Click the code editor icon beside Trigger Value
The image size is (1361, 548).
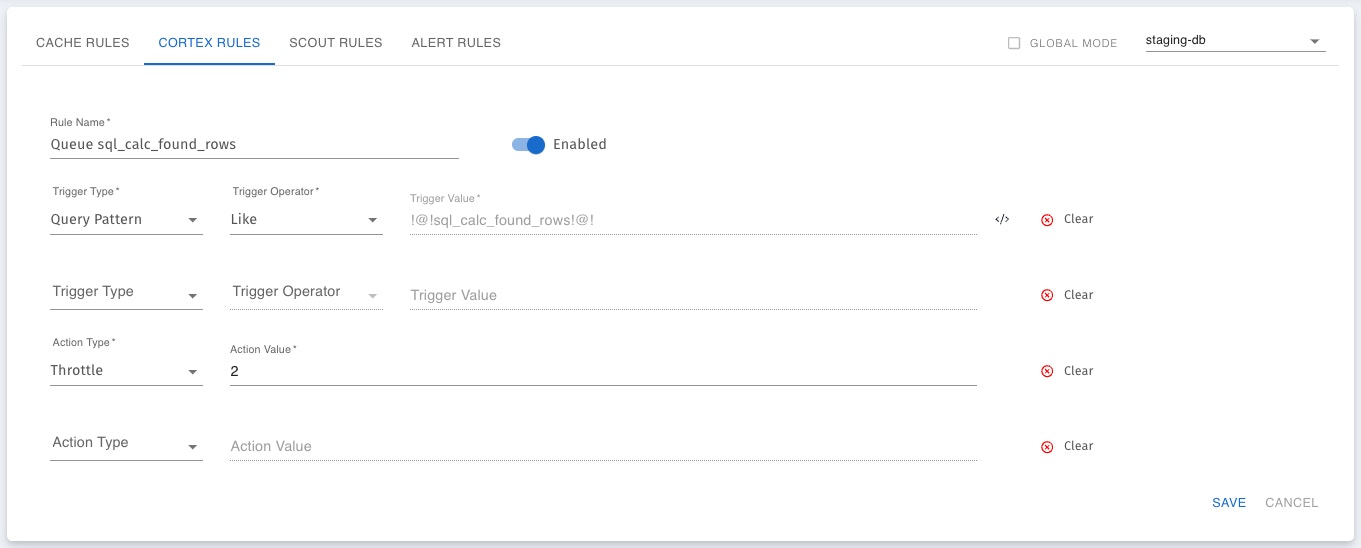(1002, 219)
